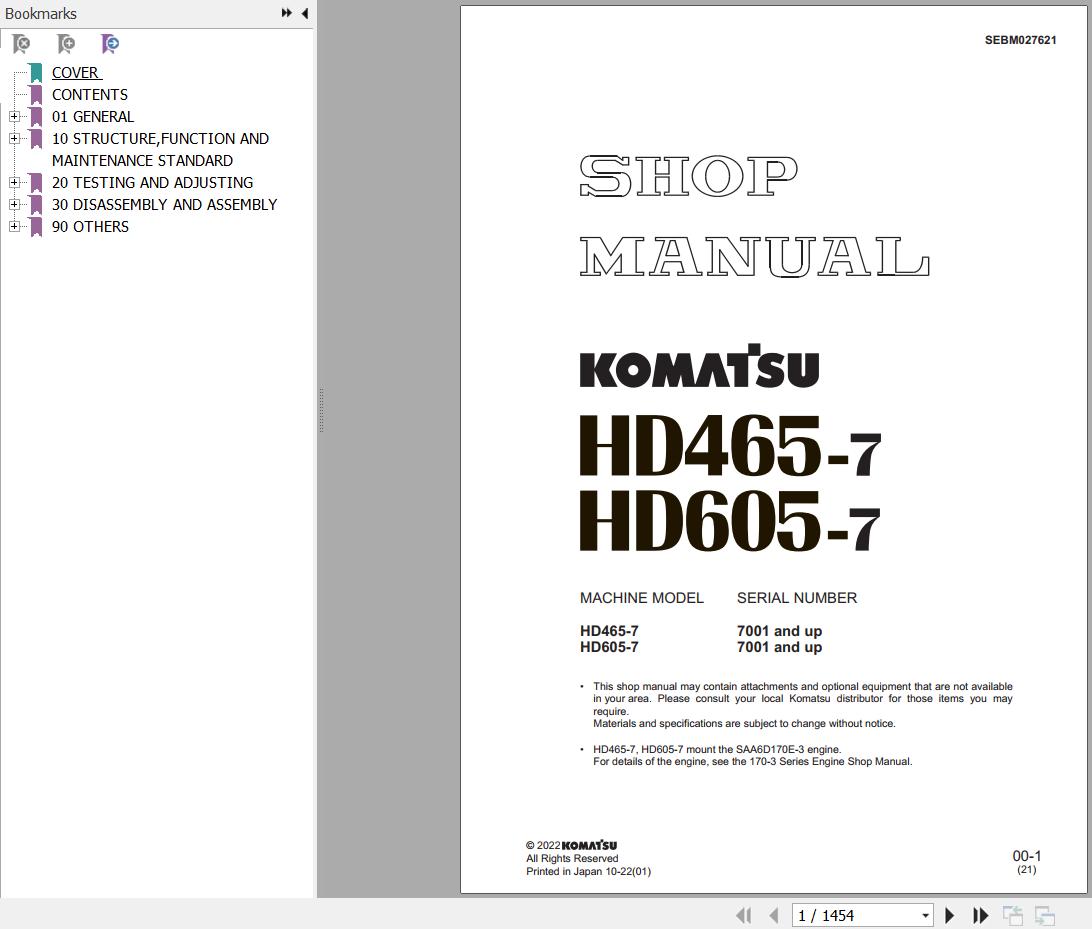
Task: Select the 30 DISASSEMBLY AND ASSEMBLY bookmark
Action: [164, 205]
